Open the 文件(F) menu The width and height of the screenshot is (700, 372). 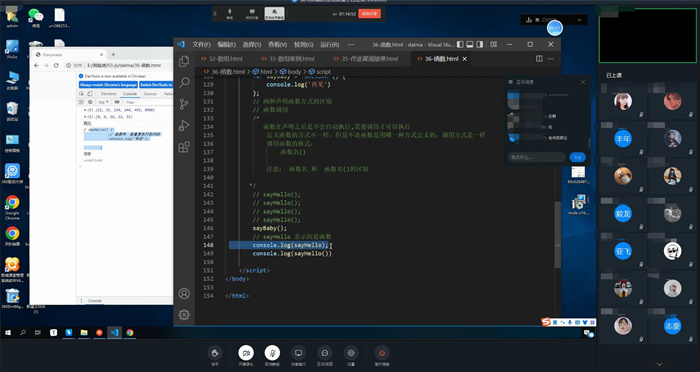pyautogui.click(x=201, y=44)
